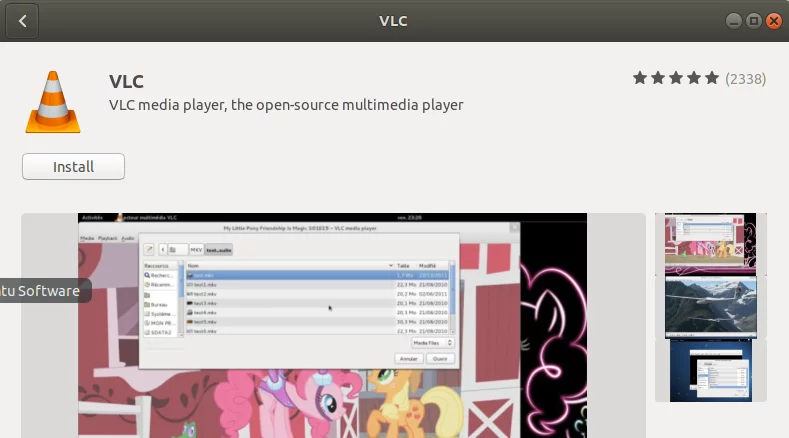Close the Ubuntu Software window
This screenshot has width=789, height=438.
(x=774, y=21)
